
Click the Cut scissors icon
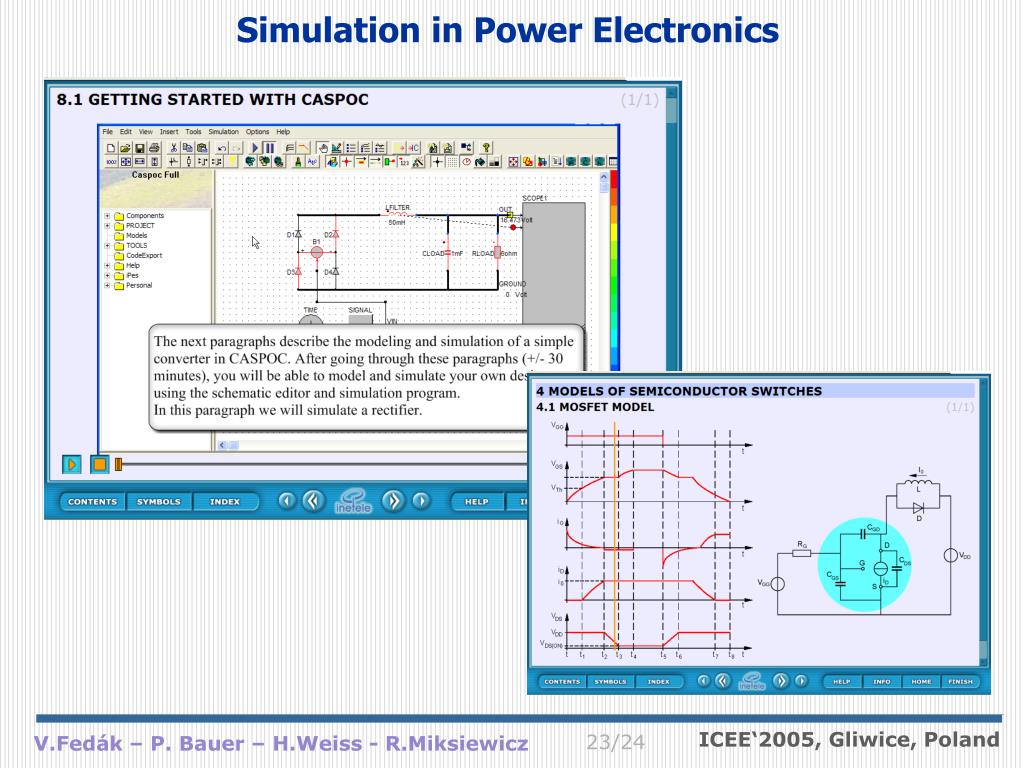(x=174, y=148)
